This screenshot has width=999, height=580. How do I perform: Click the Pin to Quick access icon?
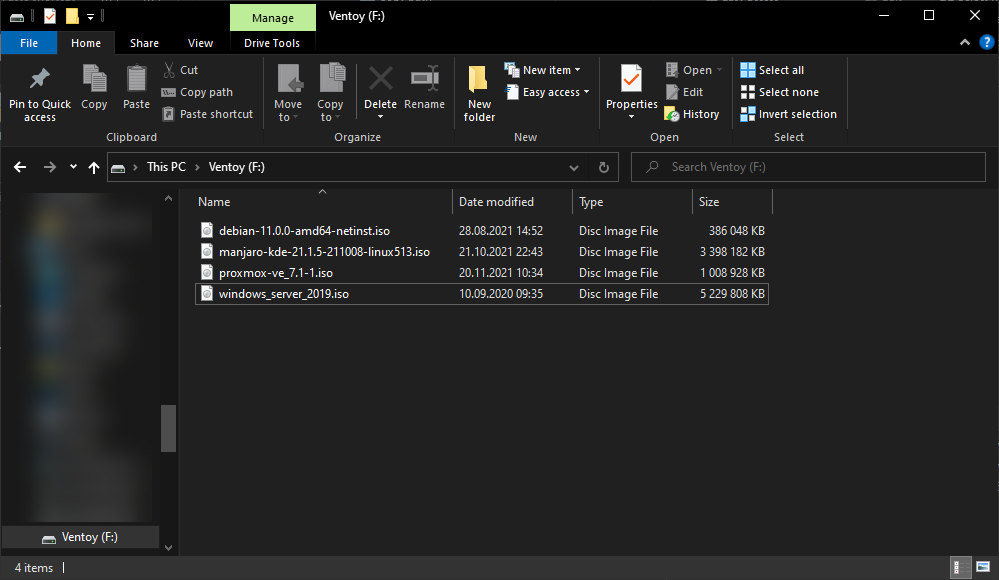tap(40, 80)
